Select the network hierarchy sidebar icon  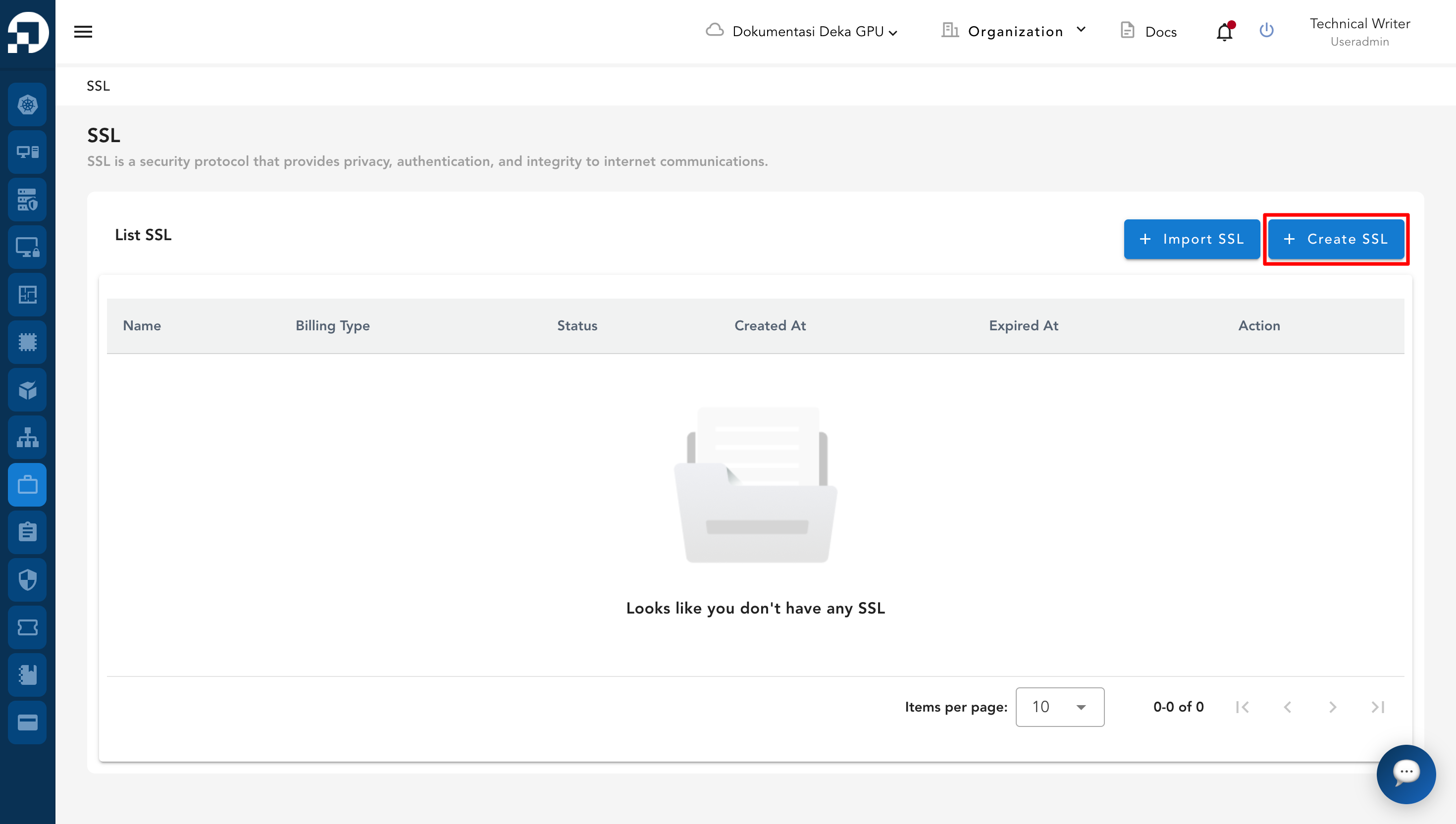coord(27,437)
